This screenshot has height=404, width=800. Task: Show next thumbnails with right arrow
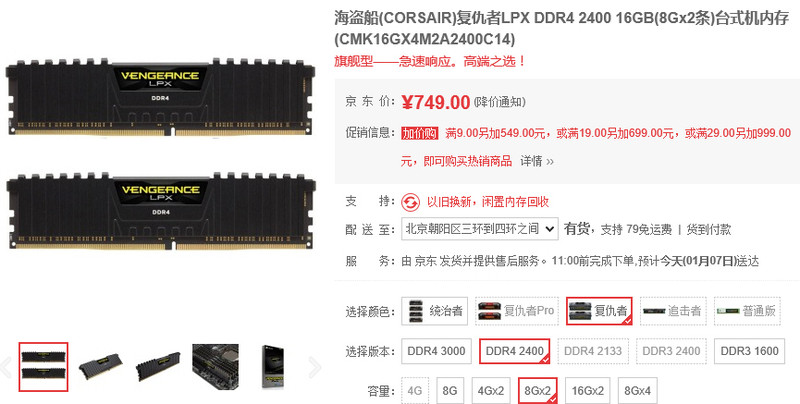[315, 367]
